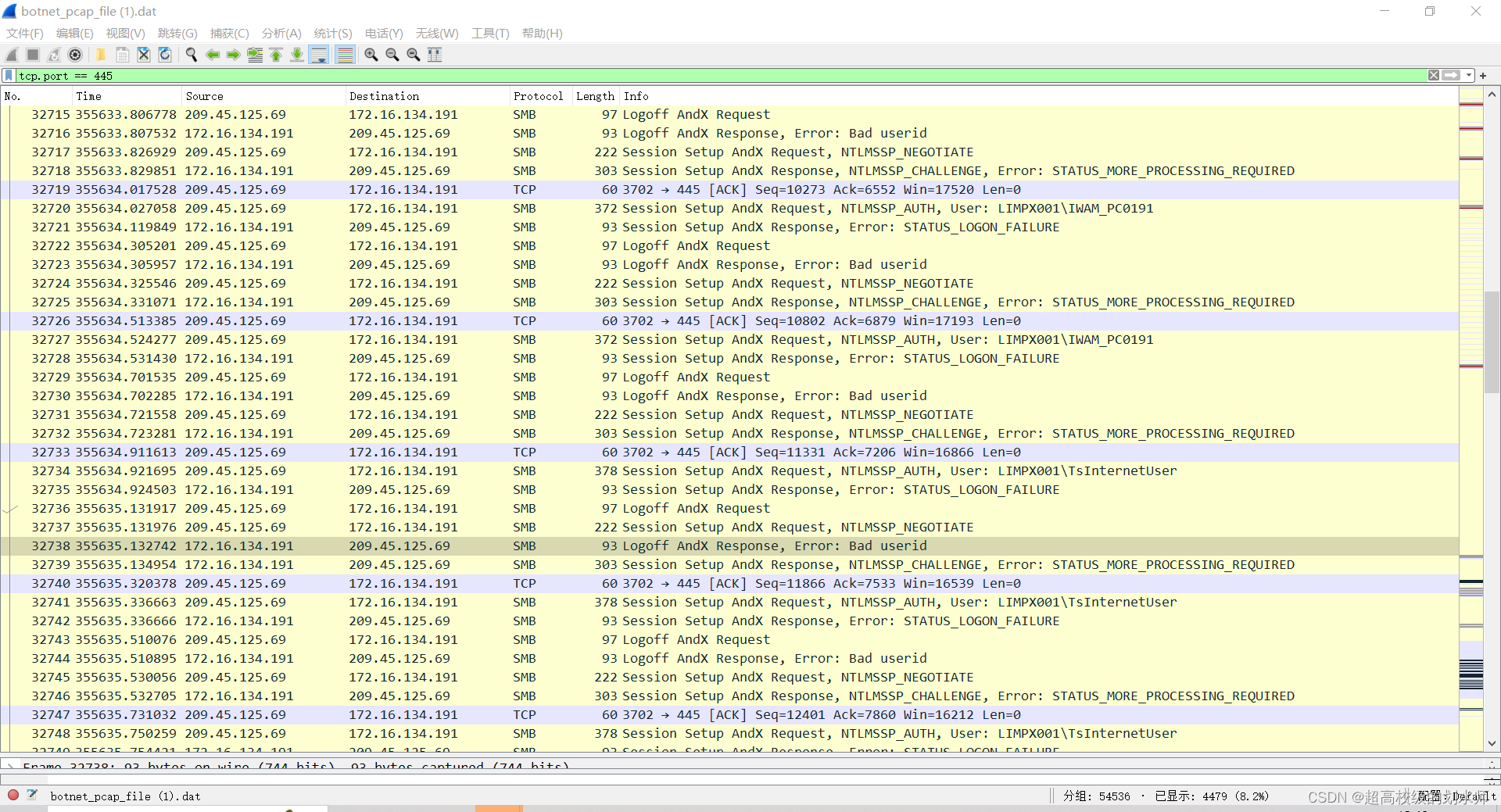
Task: Click the packet list scroll down arrow
Action: point(1492,744)
